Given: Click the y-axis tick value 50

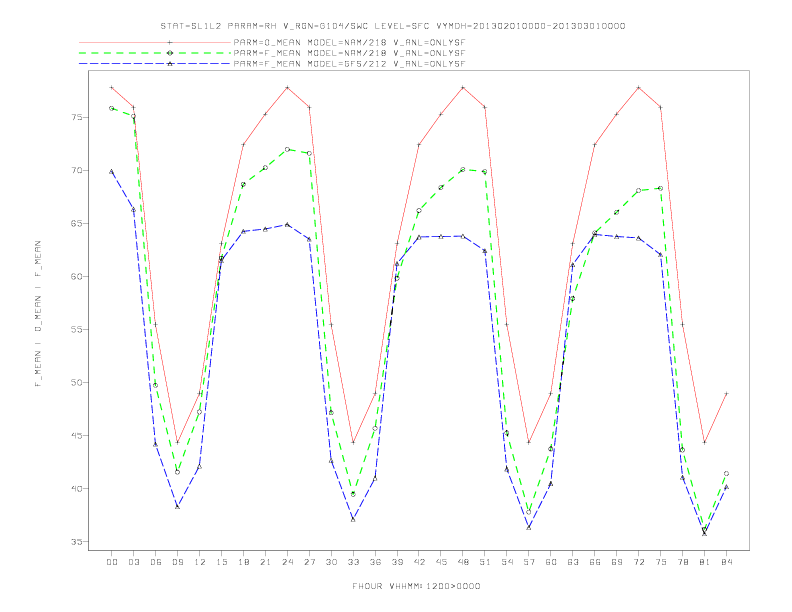Looking at the screenshot, I should tap(78, 383).
